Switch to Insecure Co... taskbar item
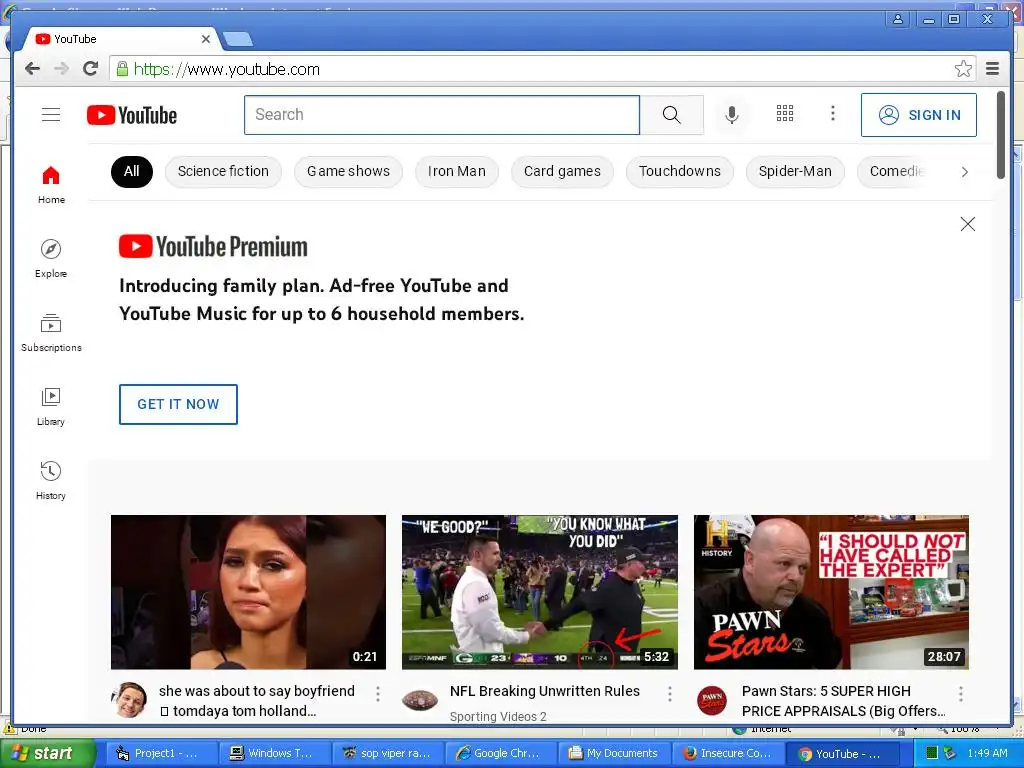Image resolution: width=1024 pixels, height=768 pixels. 728,753
